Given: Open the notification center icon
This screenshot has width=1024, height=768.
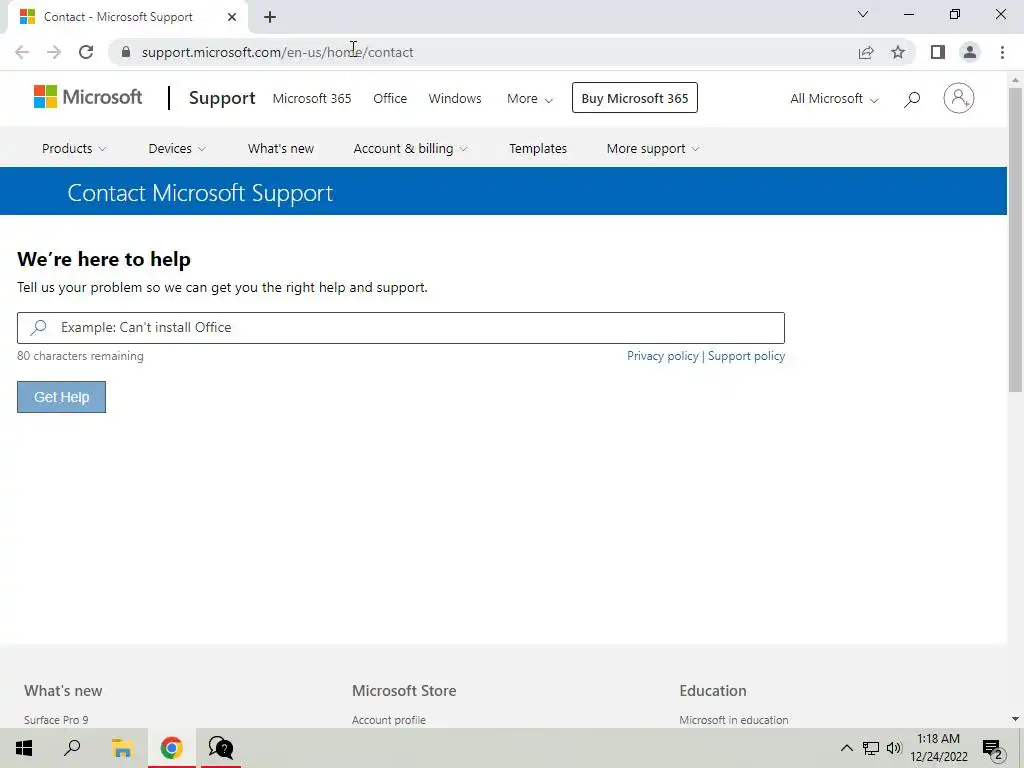Looking at the screenshot, I should pyautogui.click(x=992, y=749).
